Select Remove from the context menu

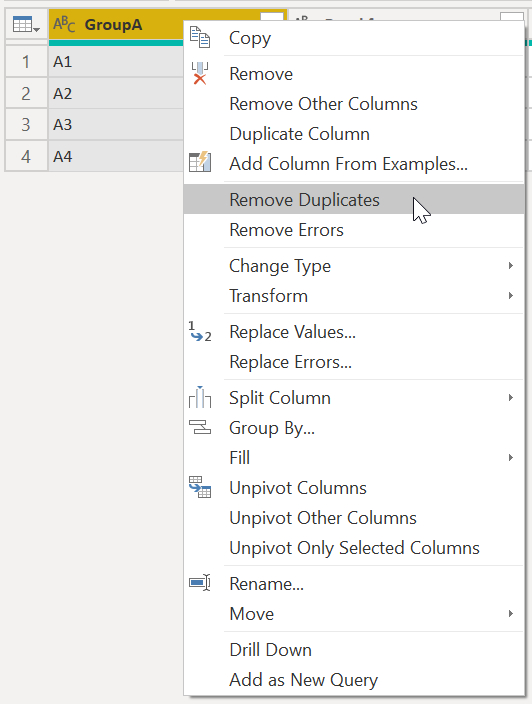(354, 74)
